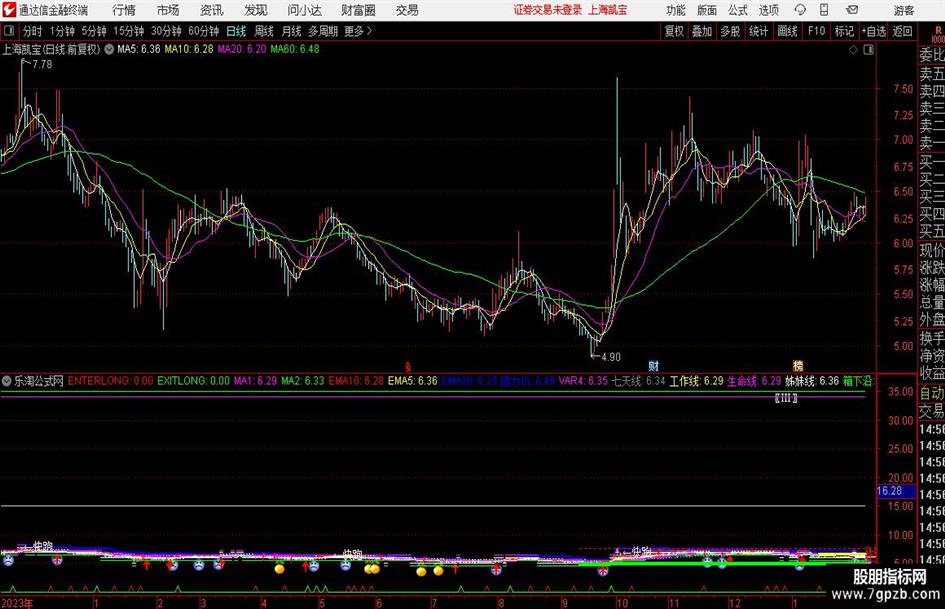This screenshot has height=609, width=945.
Task: Click the 叠加 overlay button
Action: tap(702, 31)
